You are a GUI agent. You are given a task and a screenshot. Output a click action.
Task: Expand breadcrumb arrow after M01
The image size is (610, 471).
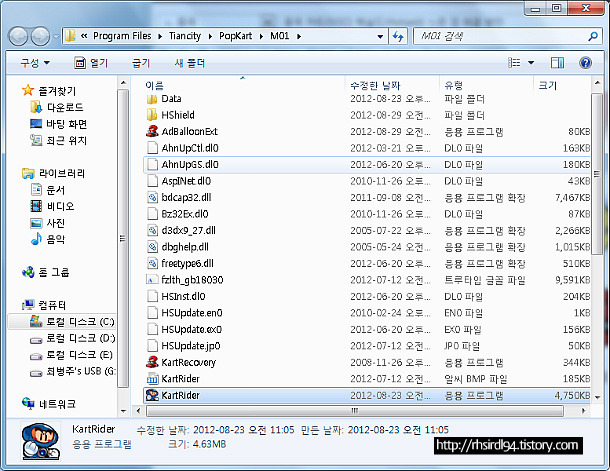click(x=299, y=37)
